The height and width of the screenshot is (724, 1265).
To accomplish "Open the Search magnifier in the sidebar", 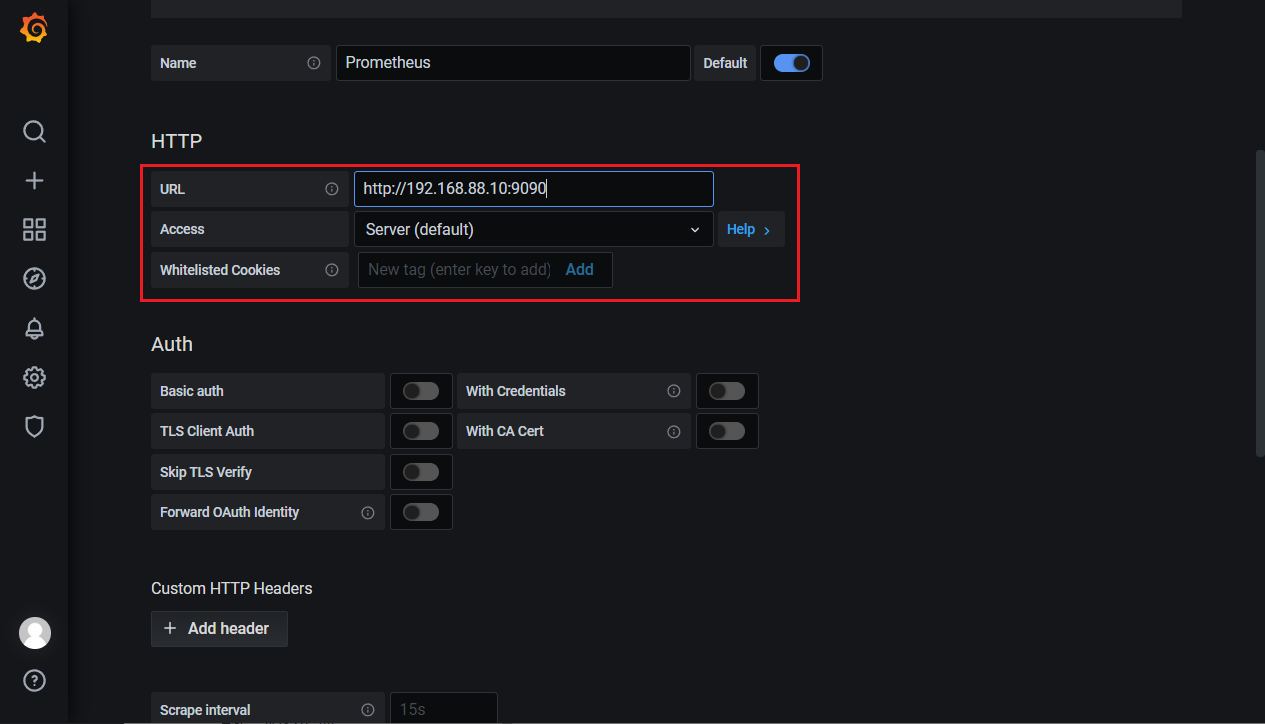I will point(34,132).
